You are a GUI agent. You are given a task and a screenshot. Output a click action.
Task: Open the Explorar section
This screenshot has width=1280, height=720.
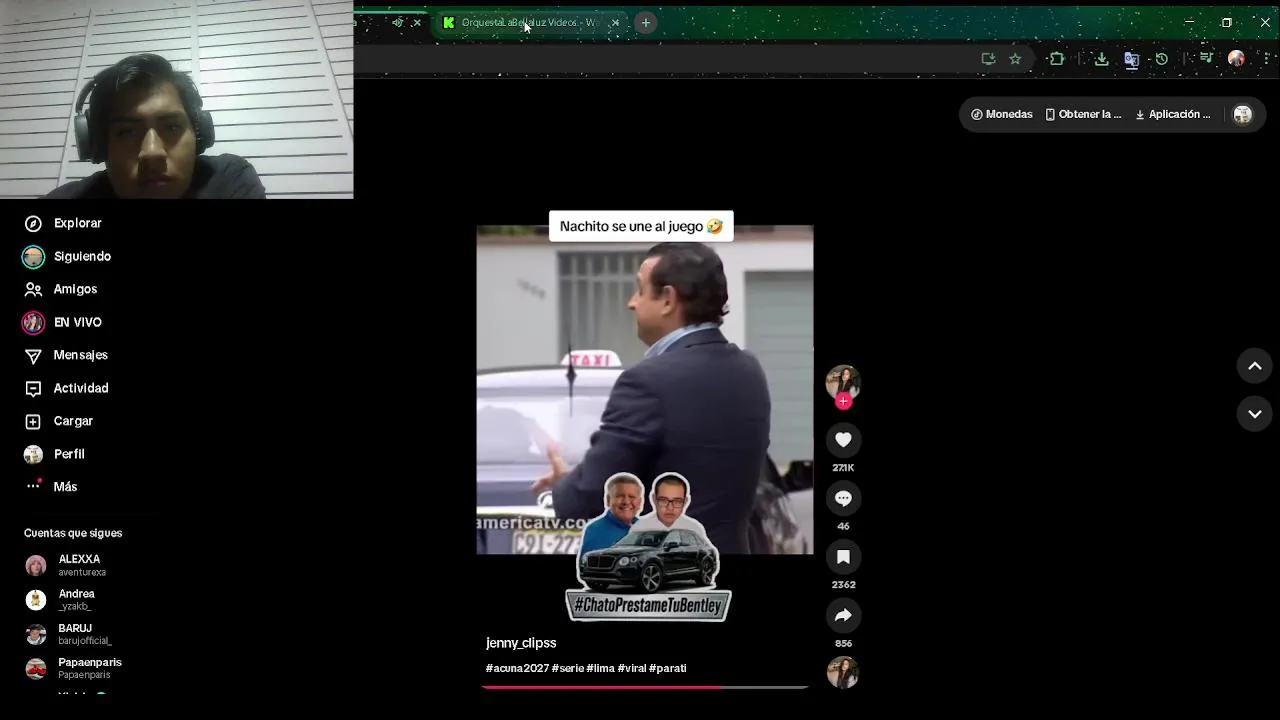63,223
